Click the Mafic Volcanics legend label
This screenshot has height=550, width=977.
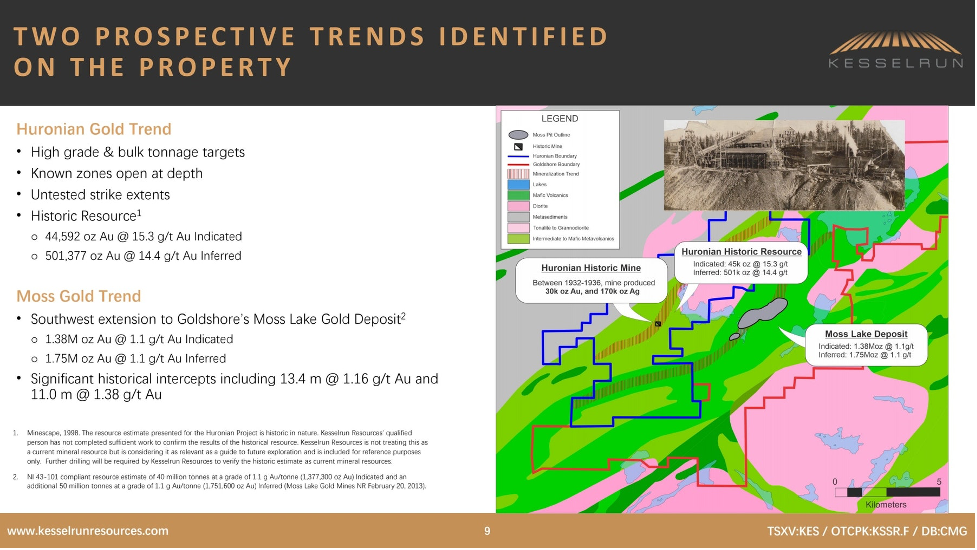click(550, 196)
